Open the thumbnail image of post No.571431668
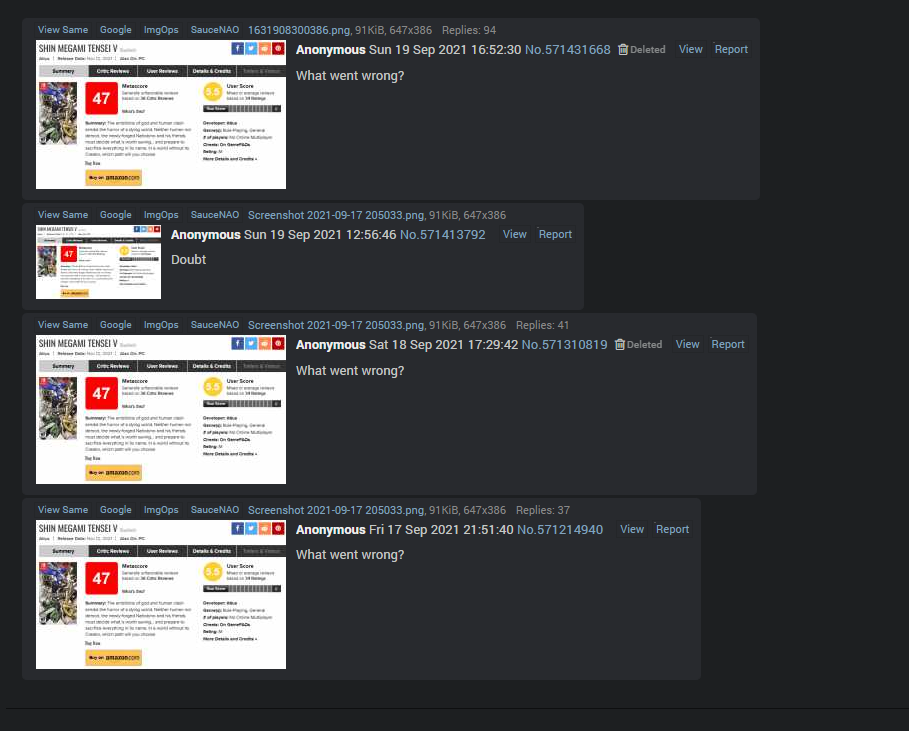 point(161,114)
